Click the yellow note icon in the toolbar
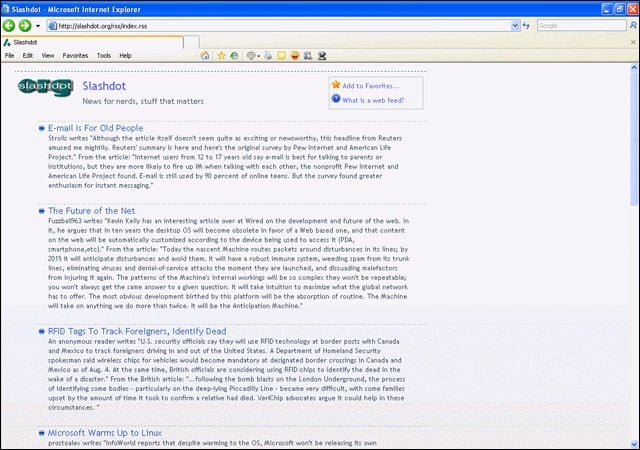 281,56
